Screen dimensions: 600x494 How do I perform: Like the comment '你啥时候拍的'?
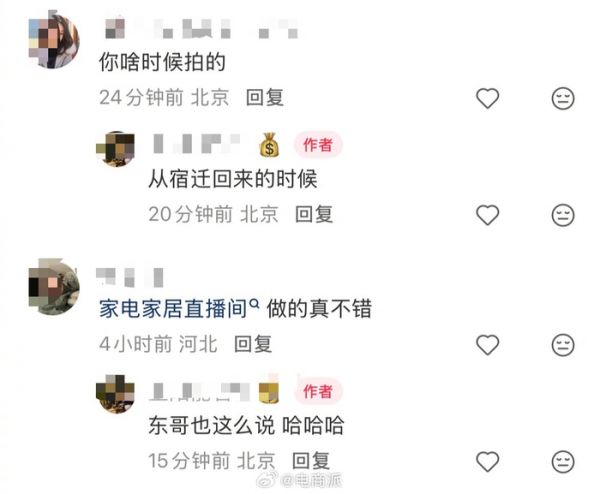[x=488, y=98]
